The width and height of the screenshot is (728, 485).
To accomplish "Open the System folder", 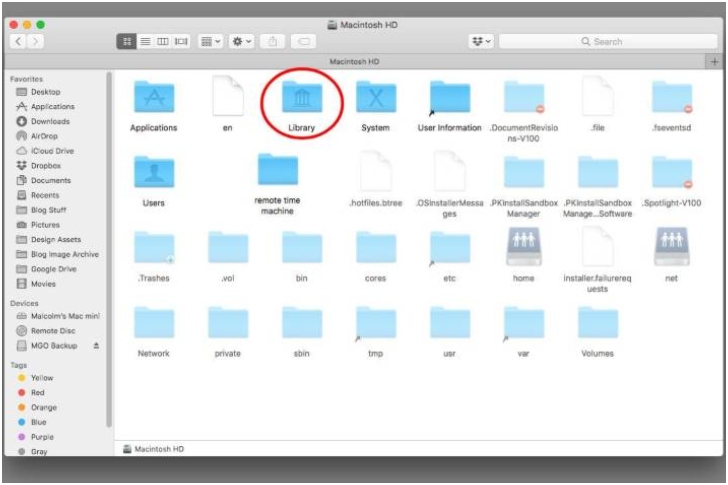I will pos(376,97).
